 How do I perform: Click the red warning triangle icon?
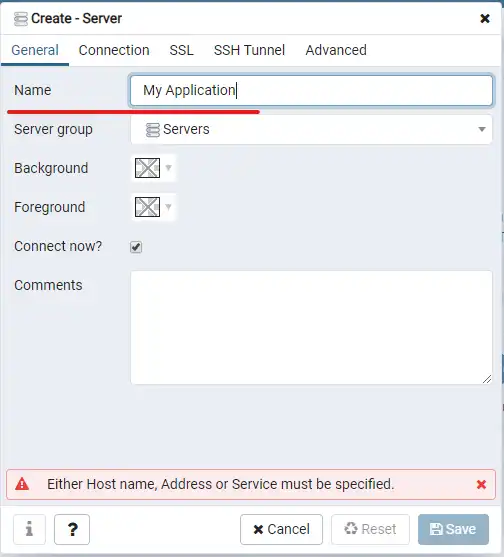coord(22,484)
